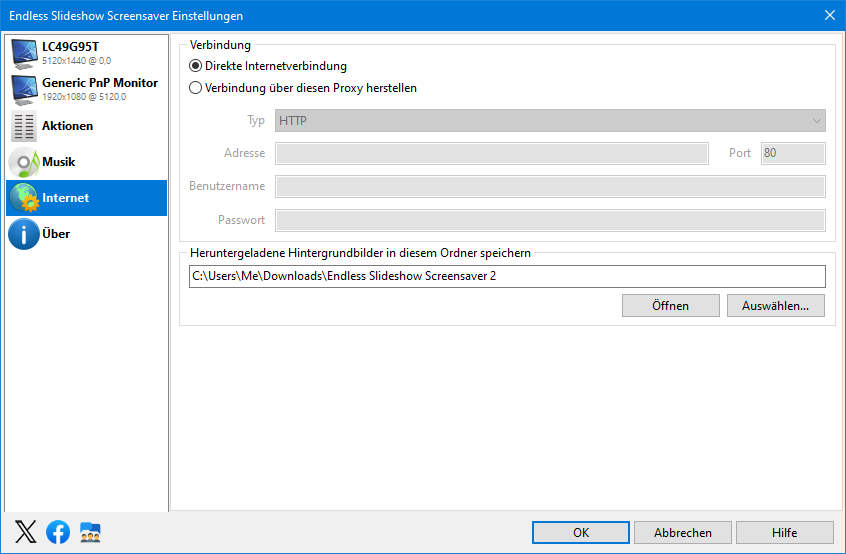
Task: Open the Facebook page icon
Action: pyautogui.click(x=58, y=532)
